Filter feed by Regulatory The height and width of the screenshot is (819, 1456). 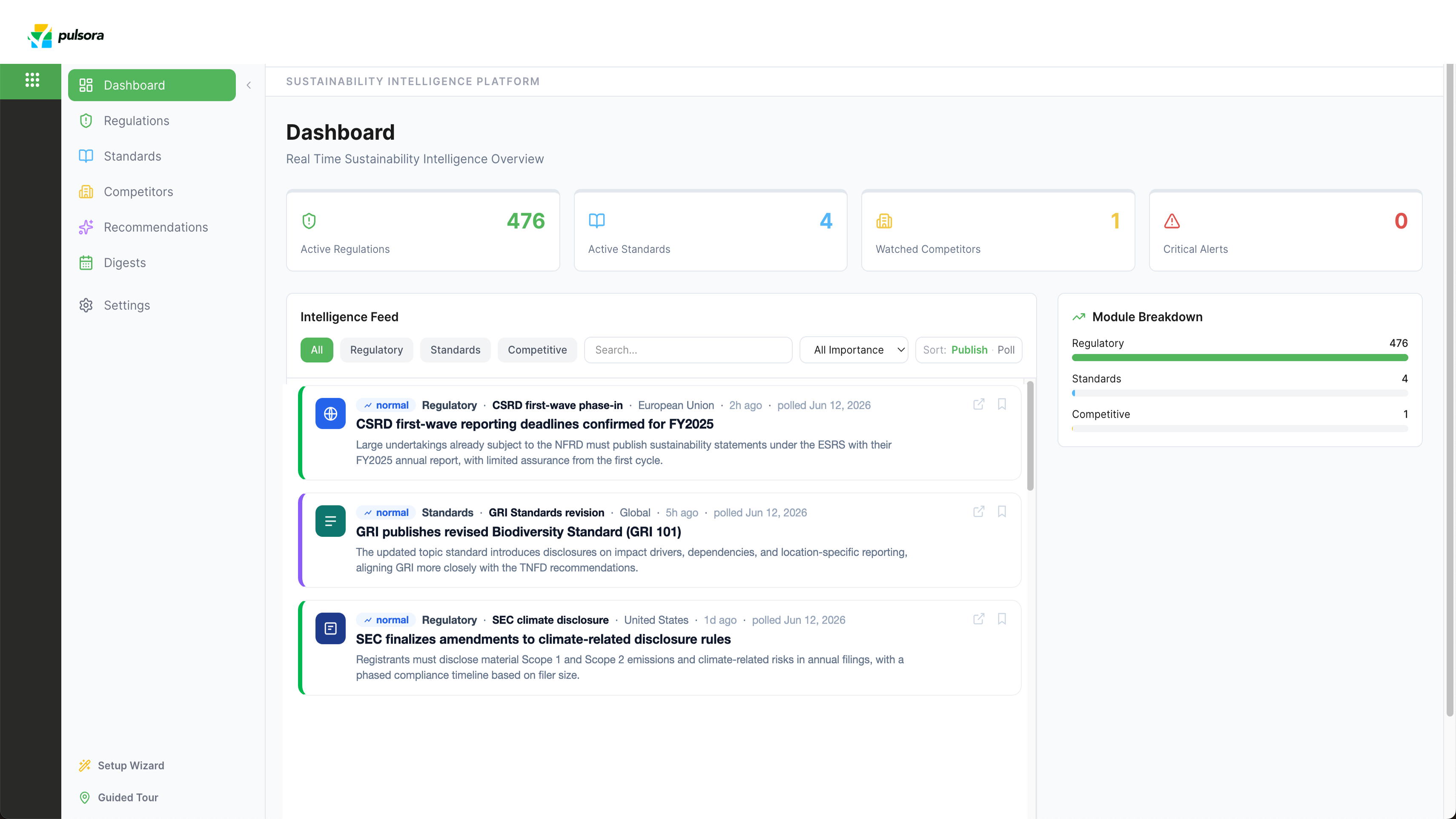[376, 350]
